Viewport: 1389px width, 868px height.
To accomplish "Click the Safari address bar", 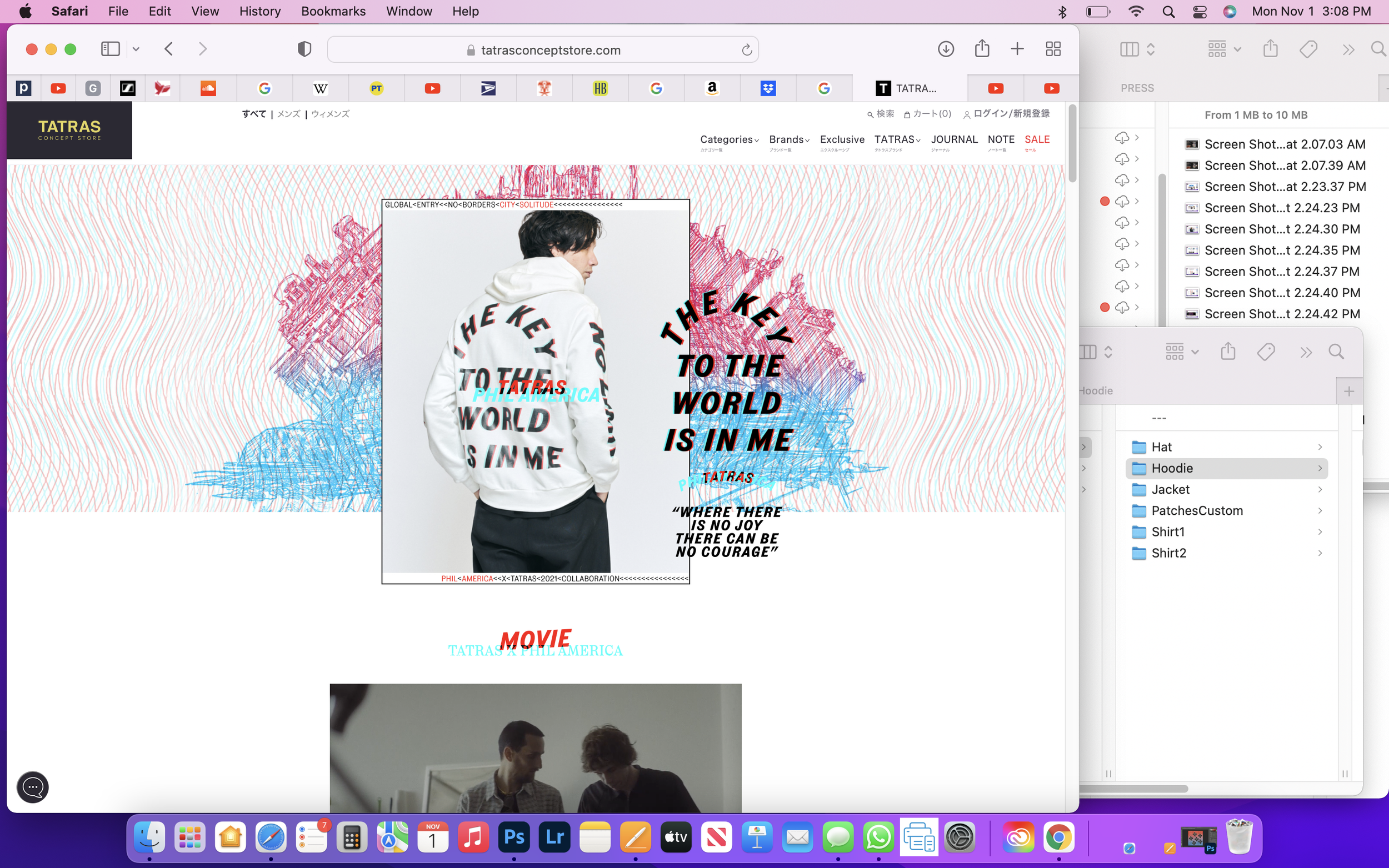I will point(543,50).
